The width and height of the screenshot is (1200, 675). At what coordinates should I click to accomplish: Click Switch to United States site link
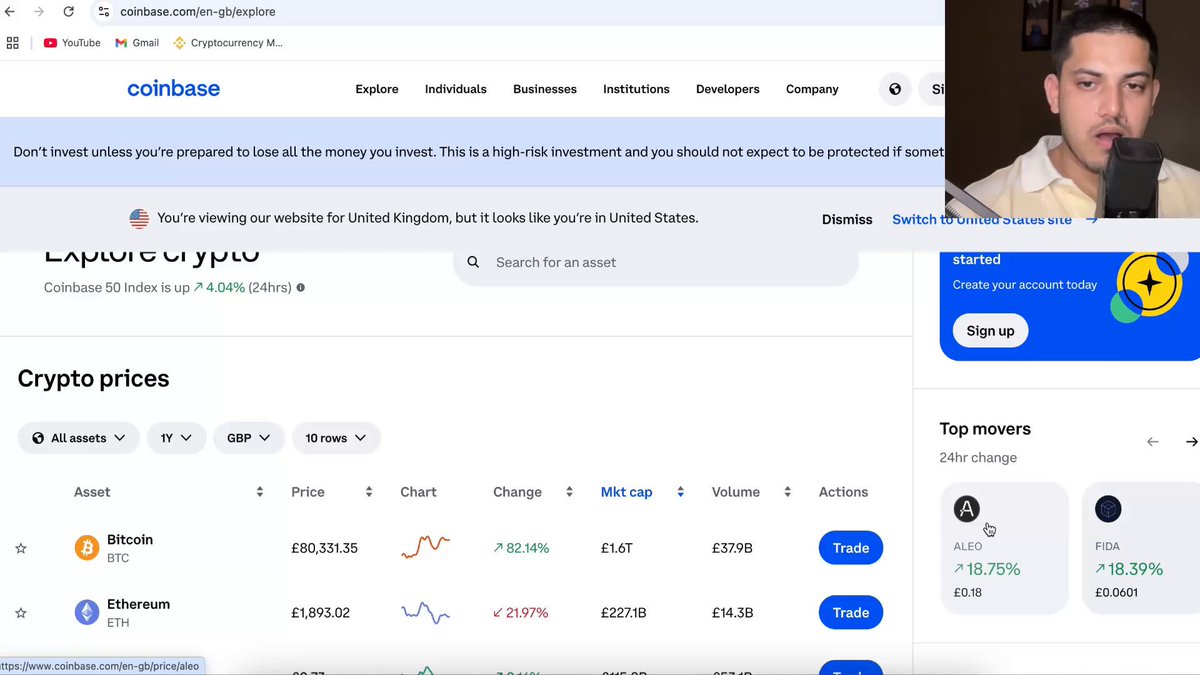coord(995,219)
